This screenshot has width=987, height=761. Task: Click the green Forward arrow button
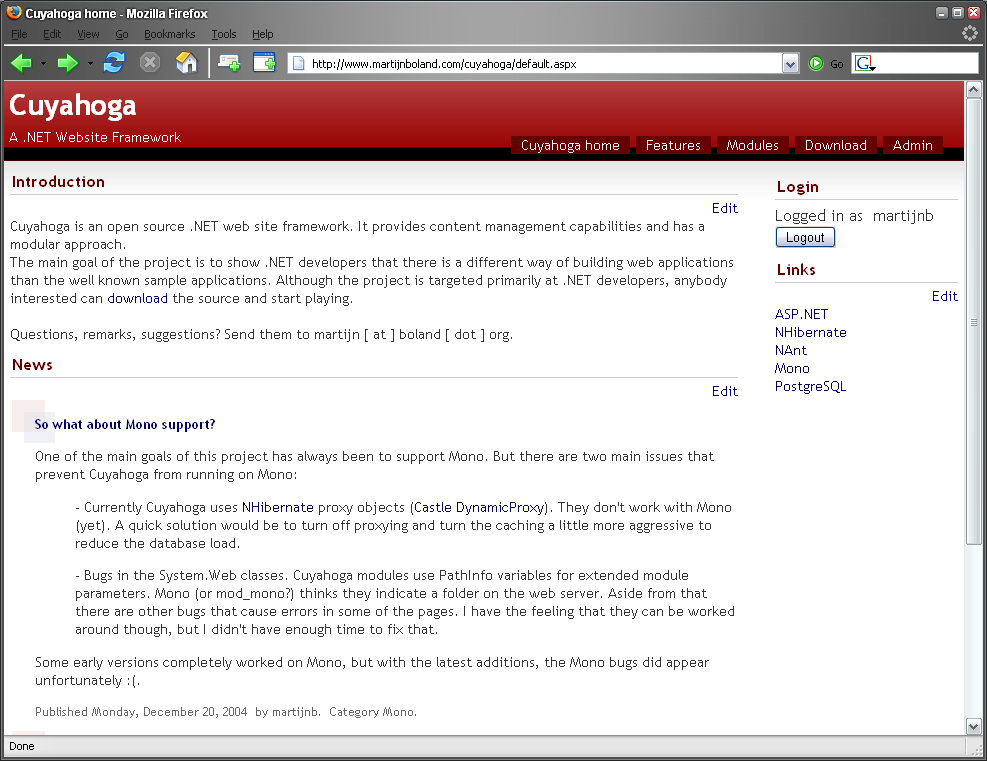pyautogui.click(x=67, y=63)
